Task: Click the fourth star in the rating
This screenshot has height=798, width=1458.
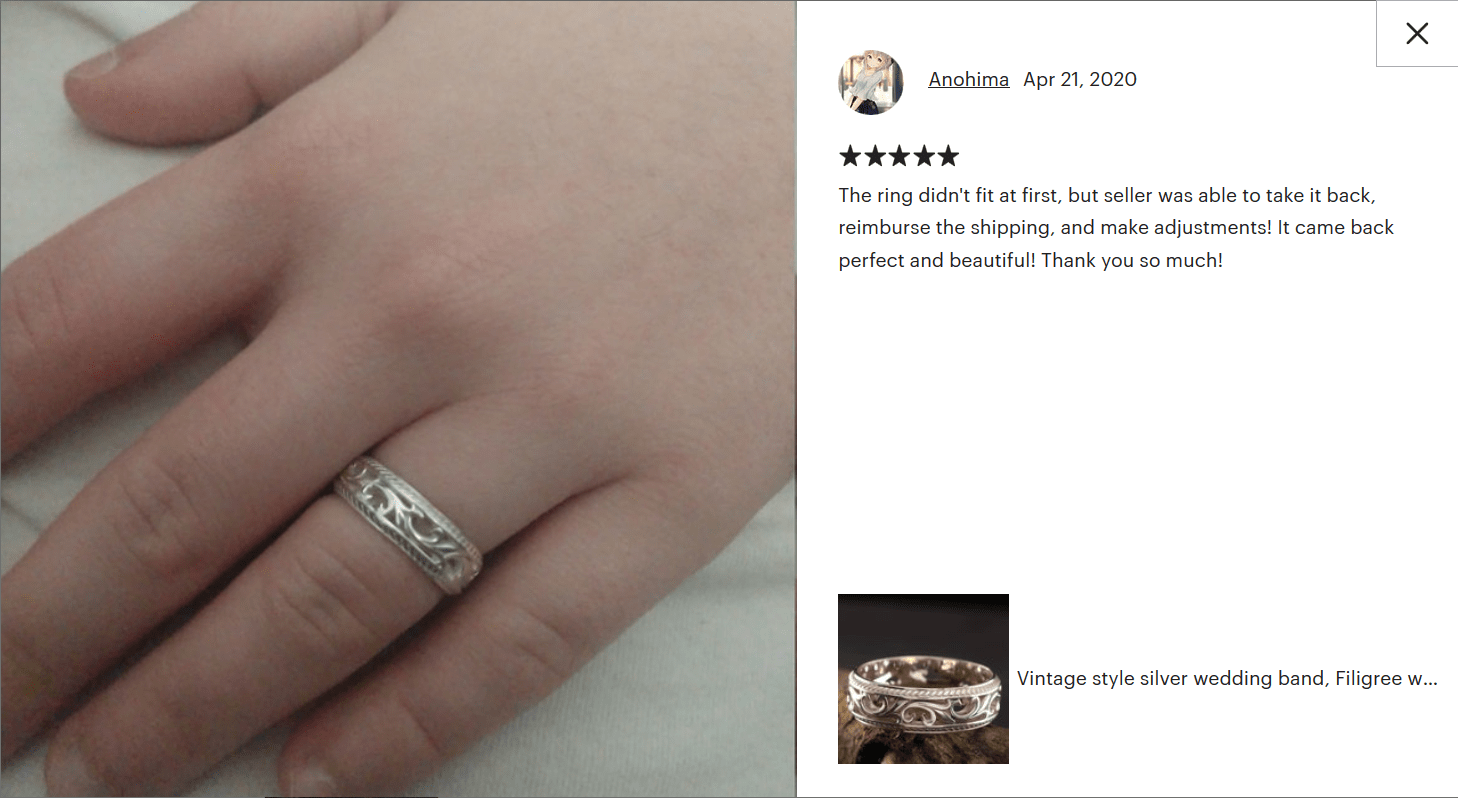Action: coord(923,156)
